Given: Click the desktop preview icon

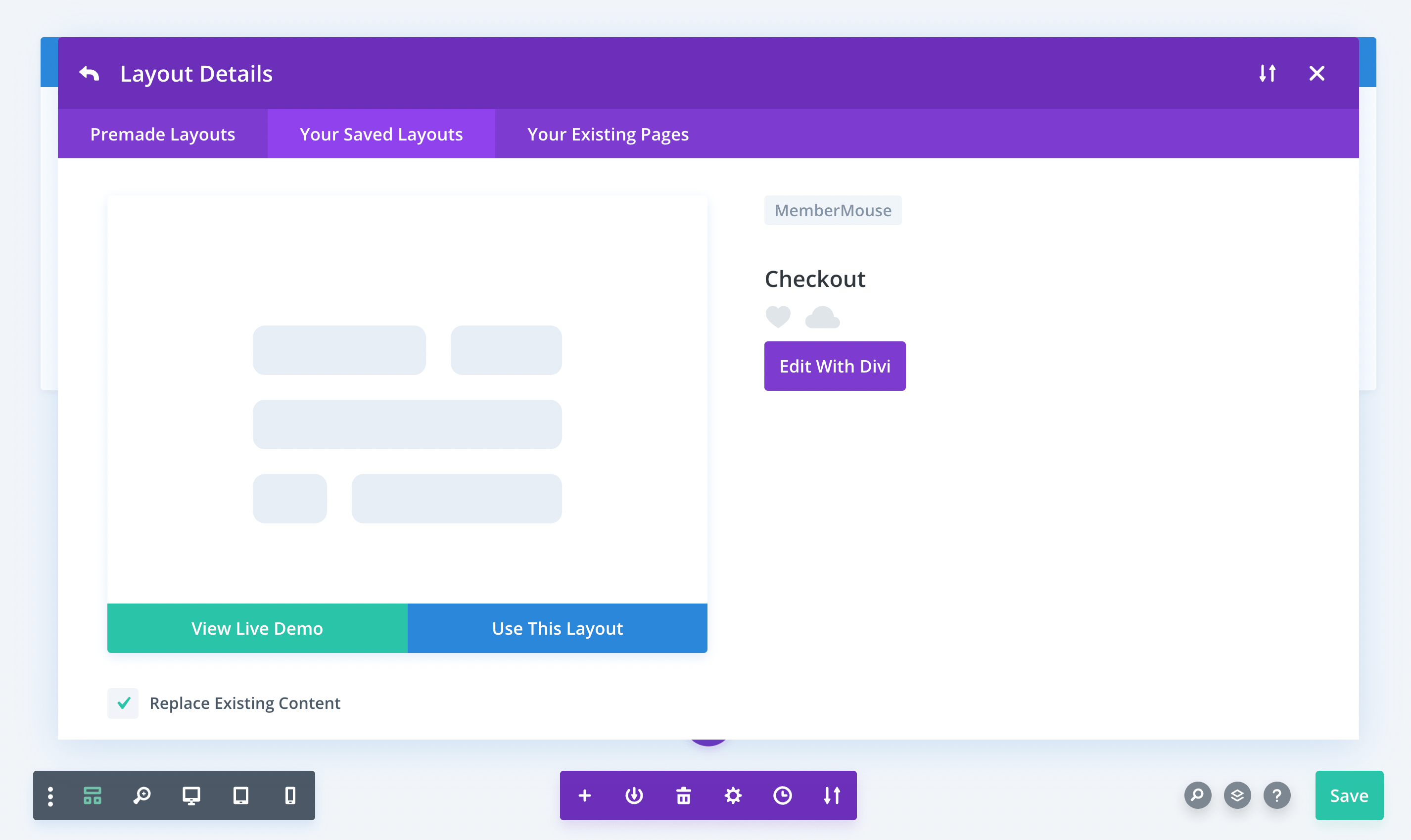Looking at the screenshot, I should coord(191,795).
